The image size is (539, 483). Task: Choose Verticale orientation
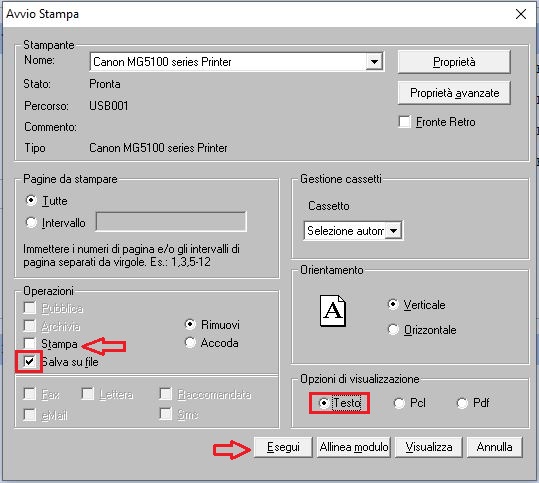[393, 305]
